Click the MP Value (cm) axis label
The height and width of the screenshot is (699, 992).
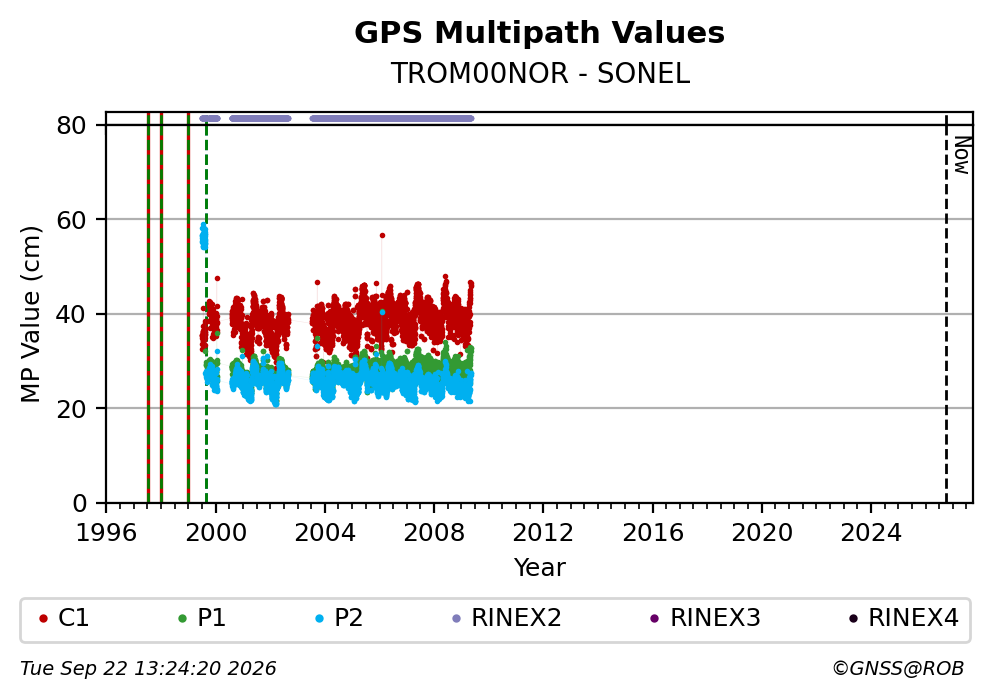pyautogui.click(x=30, y=314)
